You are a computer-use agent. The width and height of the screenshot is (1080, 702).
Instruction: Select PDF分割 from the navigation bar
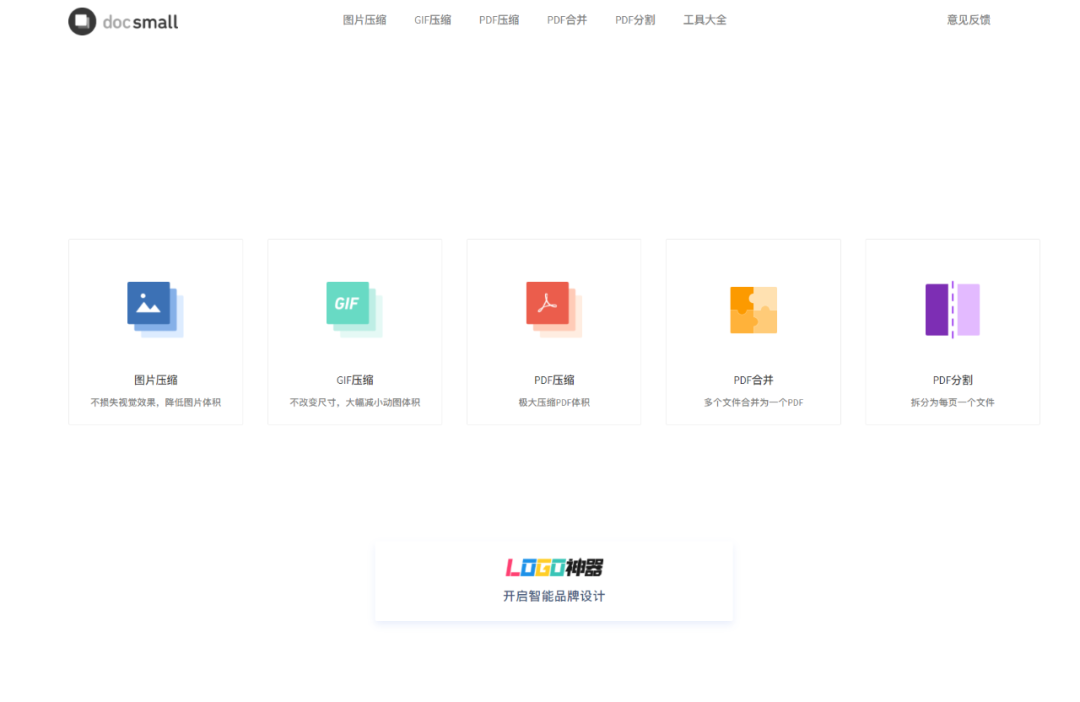(x=635, y=19)
